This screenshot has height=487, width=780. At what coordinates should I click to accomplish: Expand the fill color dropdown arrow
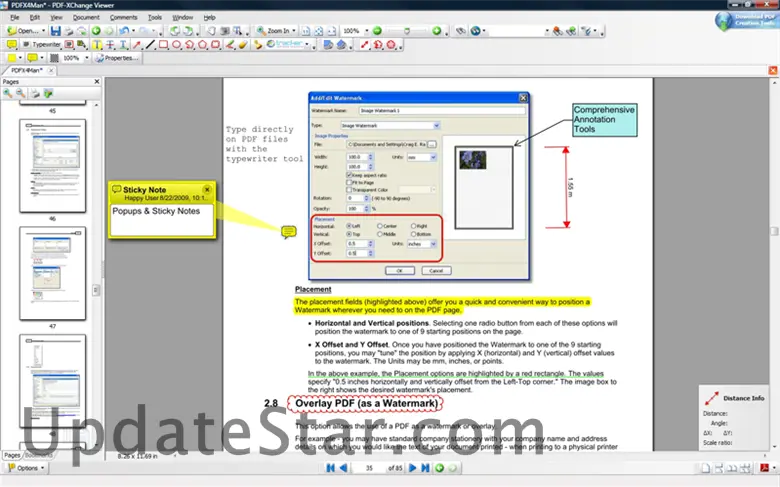(x=20, y=58)
